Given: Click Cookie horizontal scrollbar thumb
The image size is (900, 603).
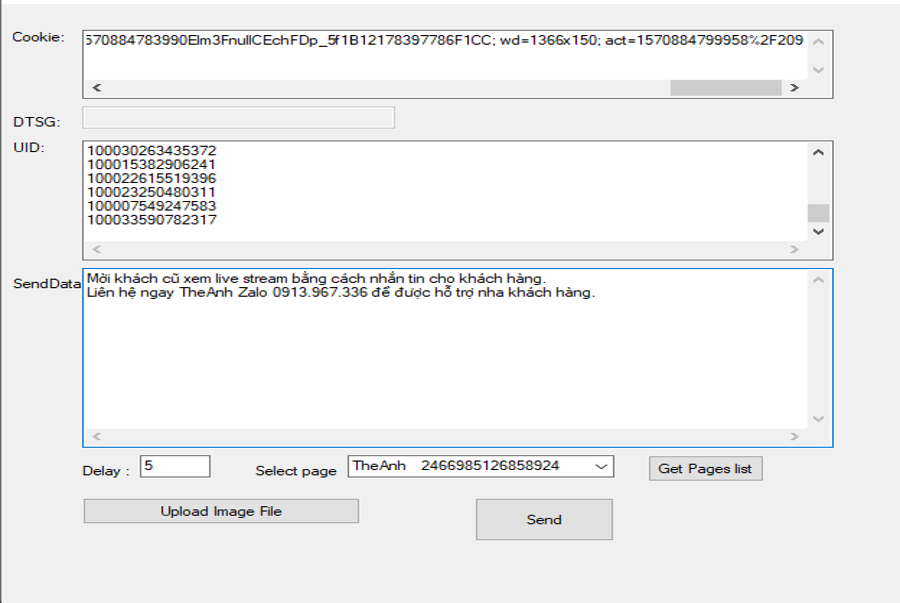Looking at the screenshot, I should coord(726,88).
